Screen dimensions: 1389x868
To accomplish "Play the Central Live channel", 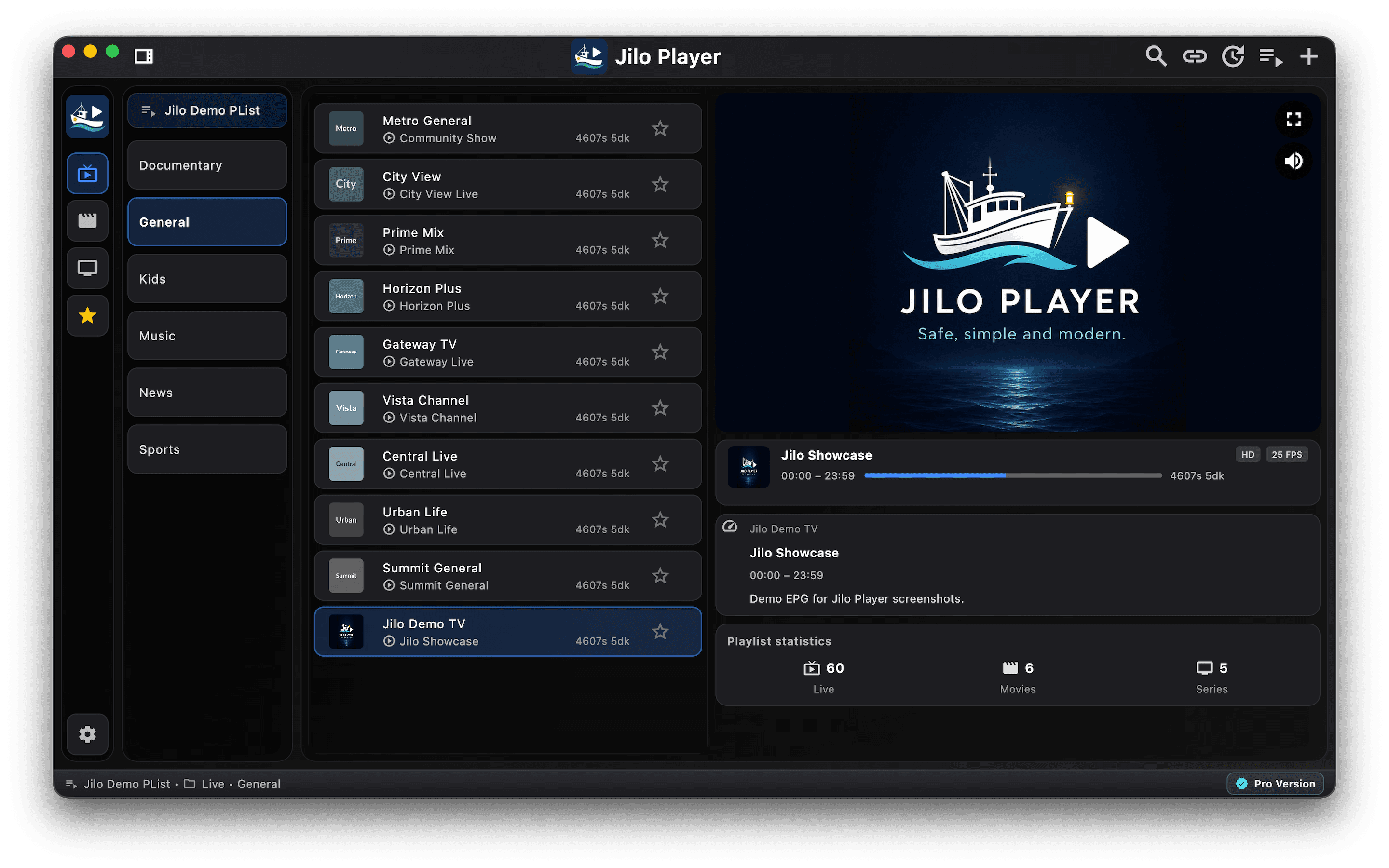I will [508, 464].
